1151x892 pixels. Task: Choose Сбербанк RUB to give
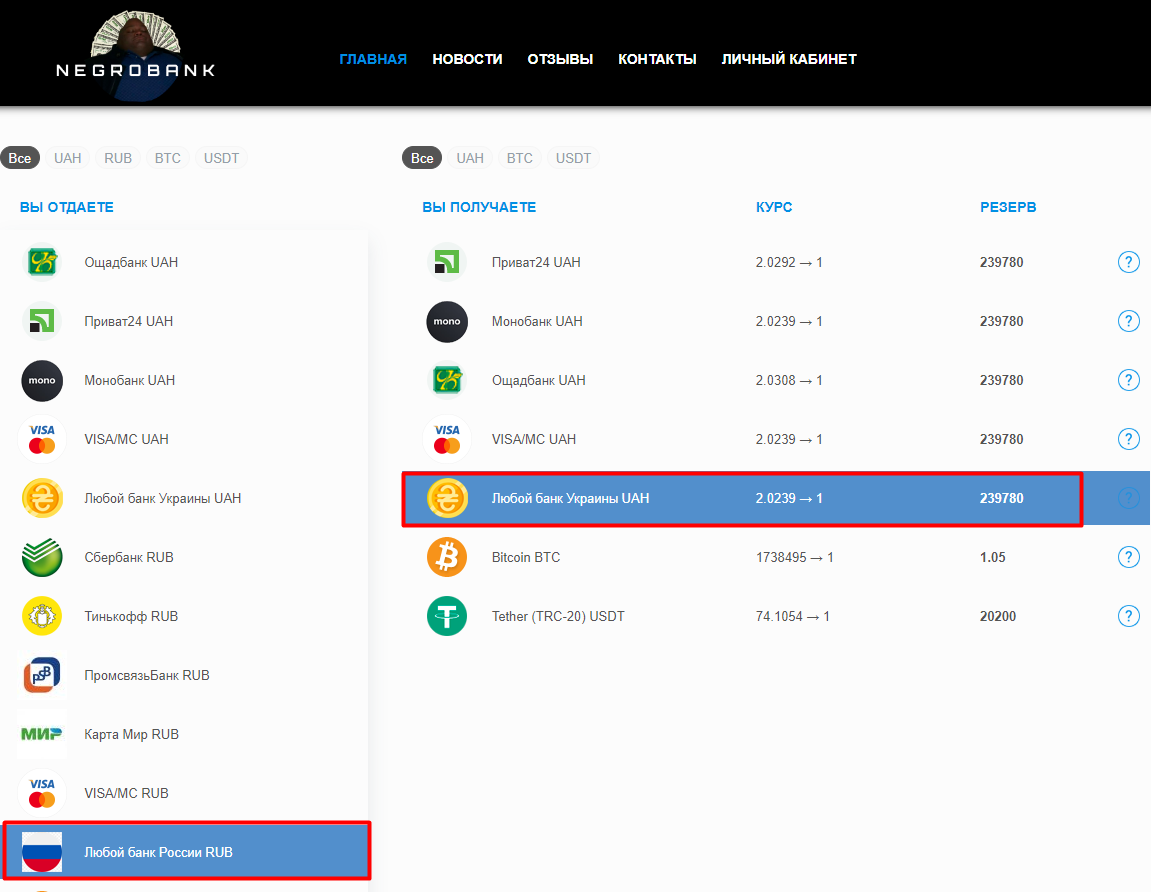[x=184, y=557]
